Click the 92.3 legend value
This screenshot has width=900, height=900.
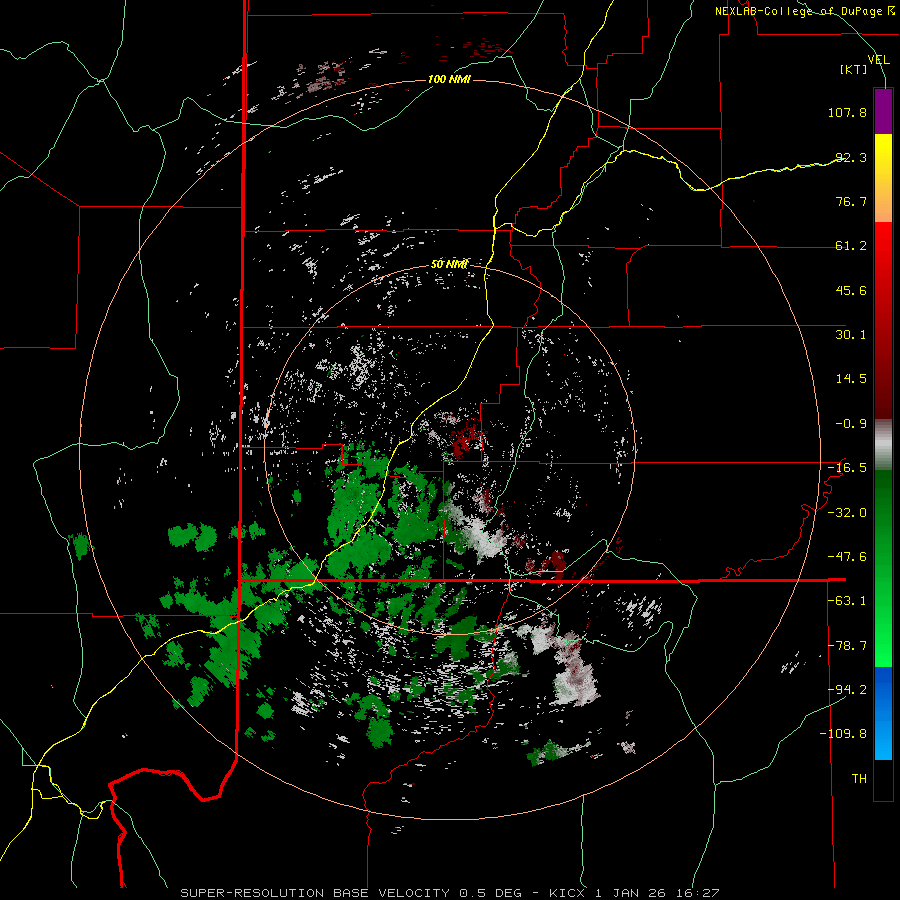851,157
